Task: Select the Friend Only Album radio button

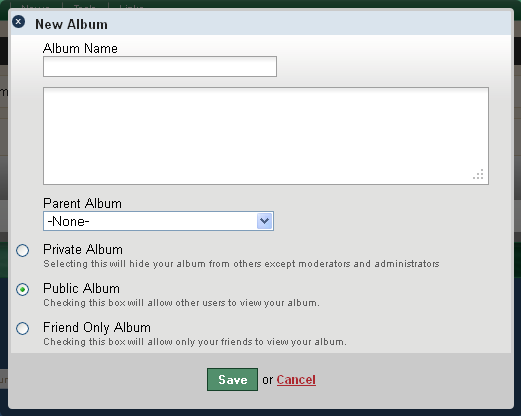Action: (x=23, y=328)
